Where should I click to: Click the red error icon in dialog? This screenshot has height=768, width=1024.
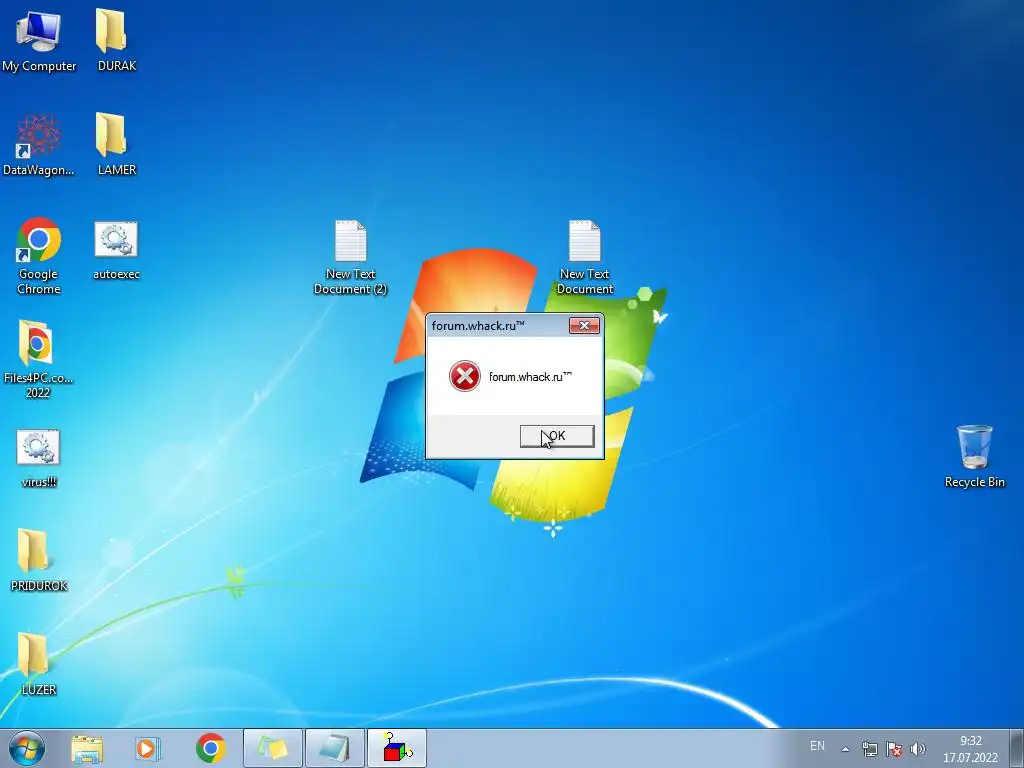coord(465,376)
